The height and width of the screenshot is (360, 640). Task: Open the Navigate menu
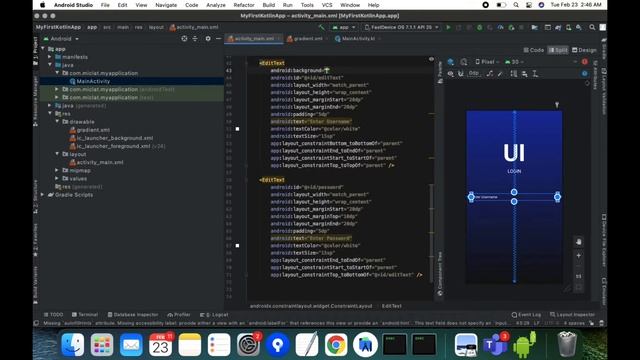pyautogui.click(x=166, y=5)
